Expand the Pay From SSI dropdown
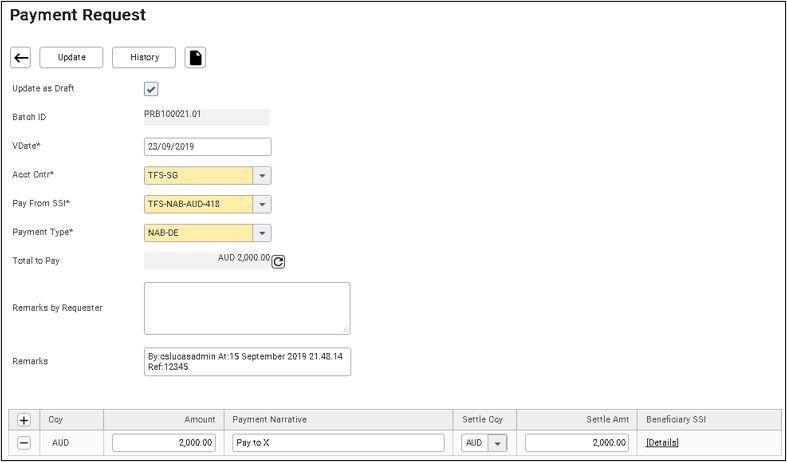The height and width of the screenshot is (463, 787). (x=261, y=205)
